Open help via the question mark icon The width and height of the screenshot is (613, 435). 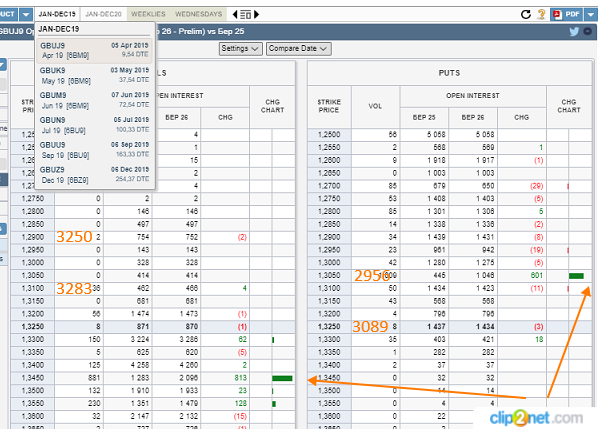[x=541, y=14]
